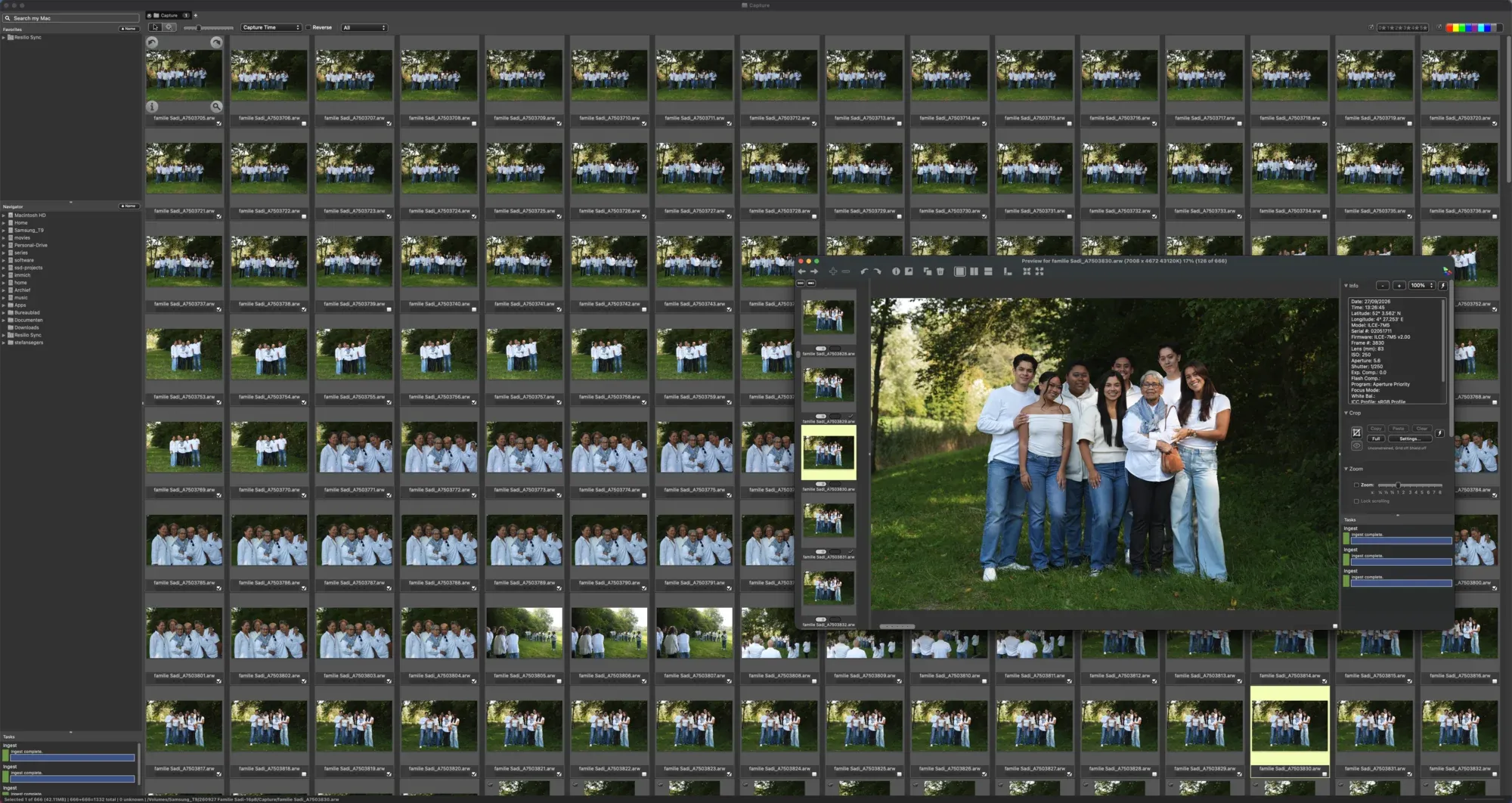Rotate photo counterclockwise in Preview toolbar
Screen dimensions: 1512x803
pos(864,271)
